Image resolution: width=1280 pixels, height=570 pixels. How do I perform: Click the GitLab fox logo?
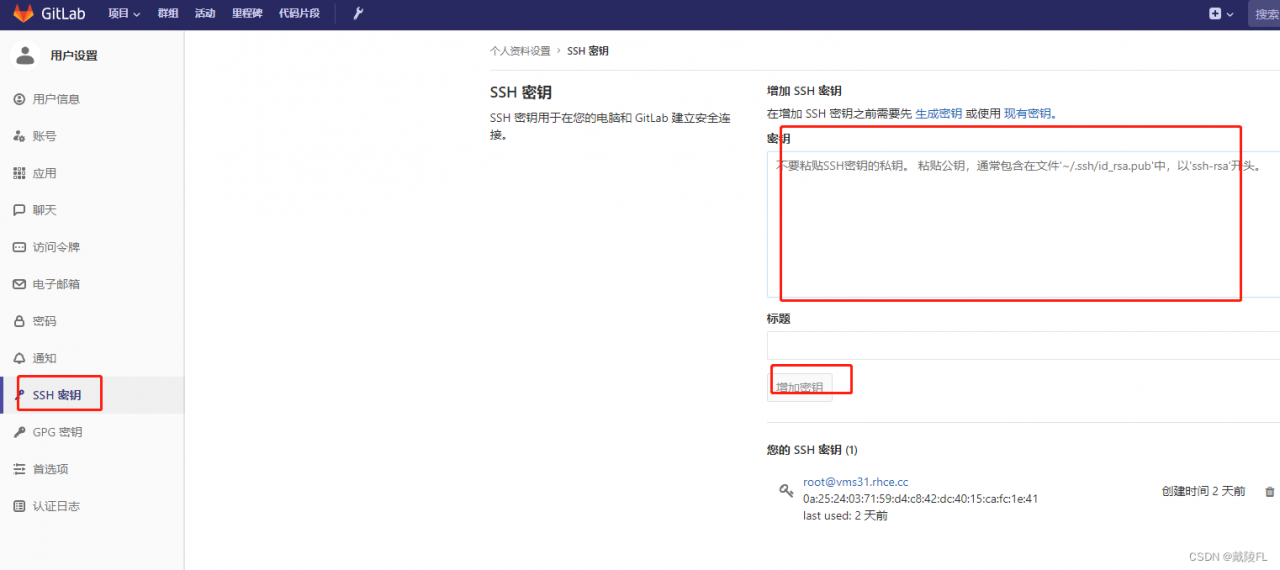point(22,14)
